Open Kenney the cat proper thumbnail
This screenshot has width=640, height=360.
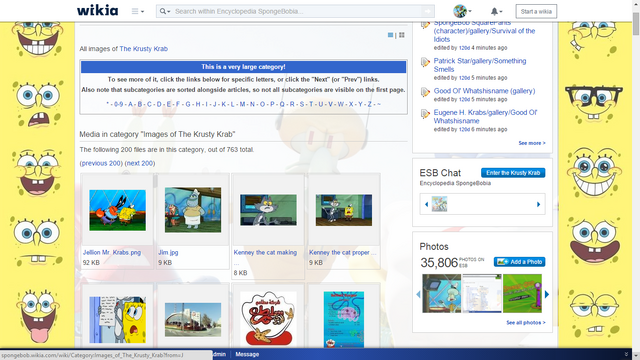pos(344,210)
